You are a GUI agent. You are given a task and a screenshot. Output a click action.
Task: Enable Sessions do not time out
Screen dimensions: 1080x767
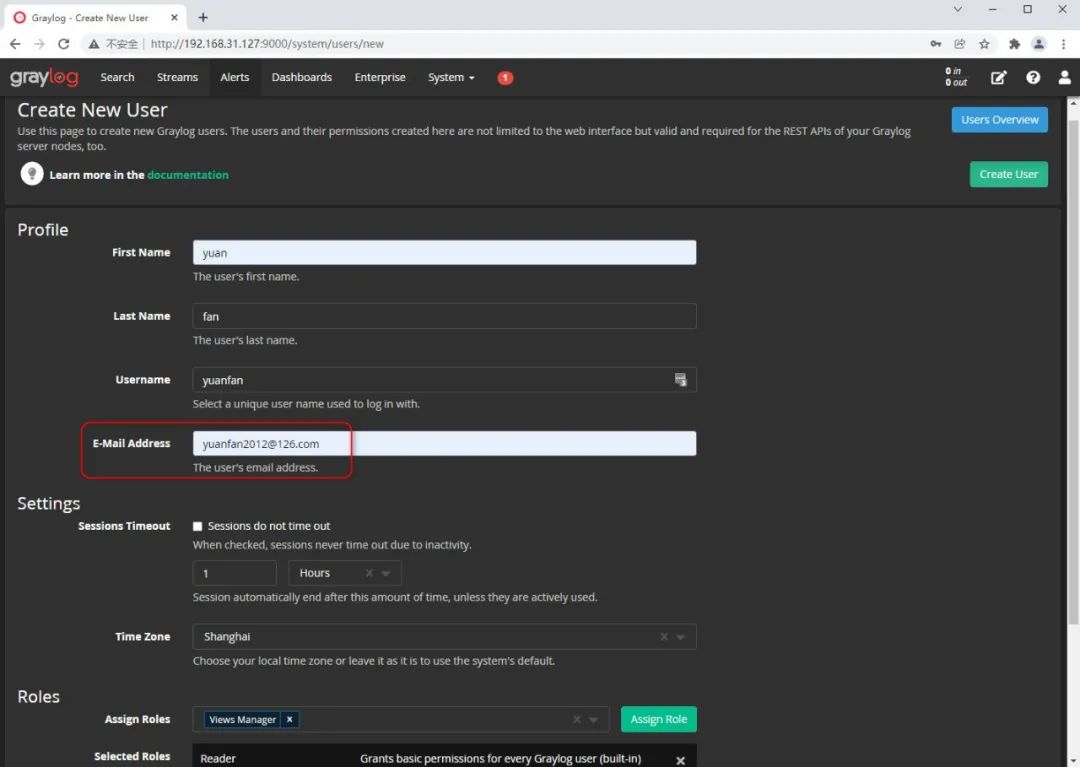click(x=198, y=526)
